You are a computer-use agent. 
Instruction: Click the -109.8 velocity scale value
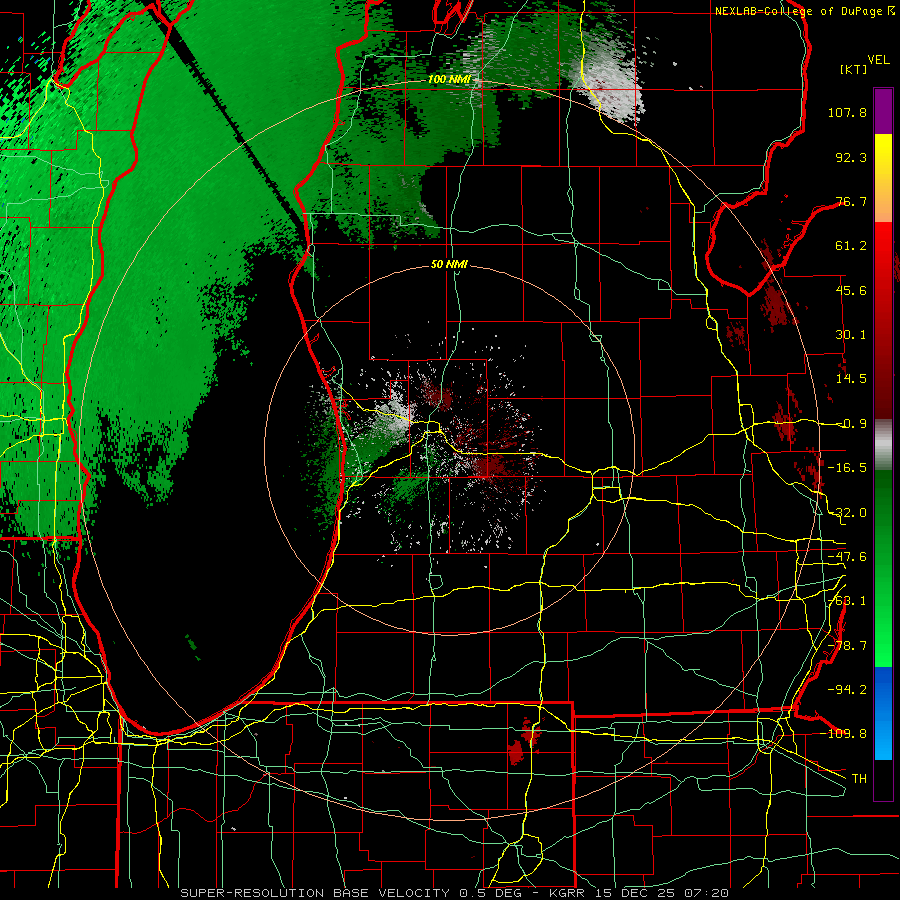tap(843, 734)
